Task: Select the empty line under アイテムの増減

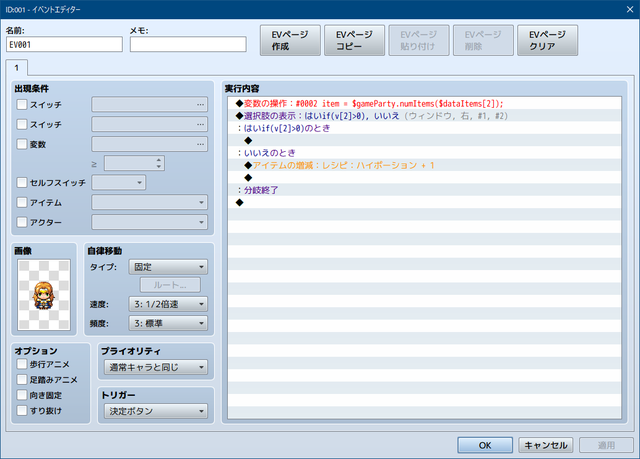Action: (424, 177)
